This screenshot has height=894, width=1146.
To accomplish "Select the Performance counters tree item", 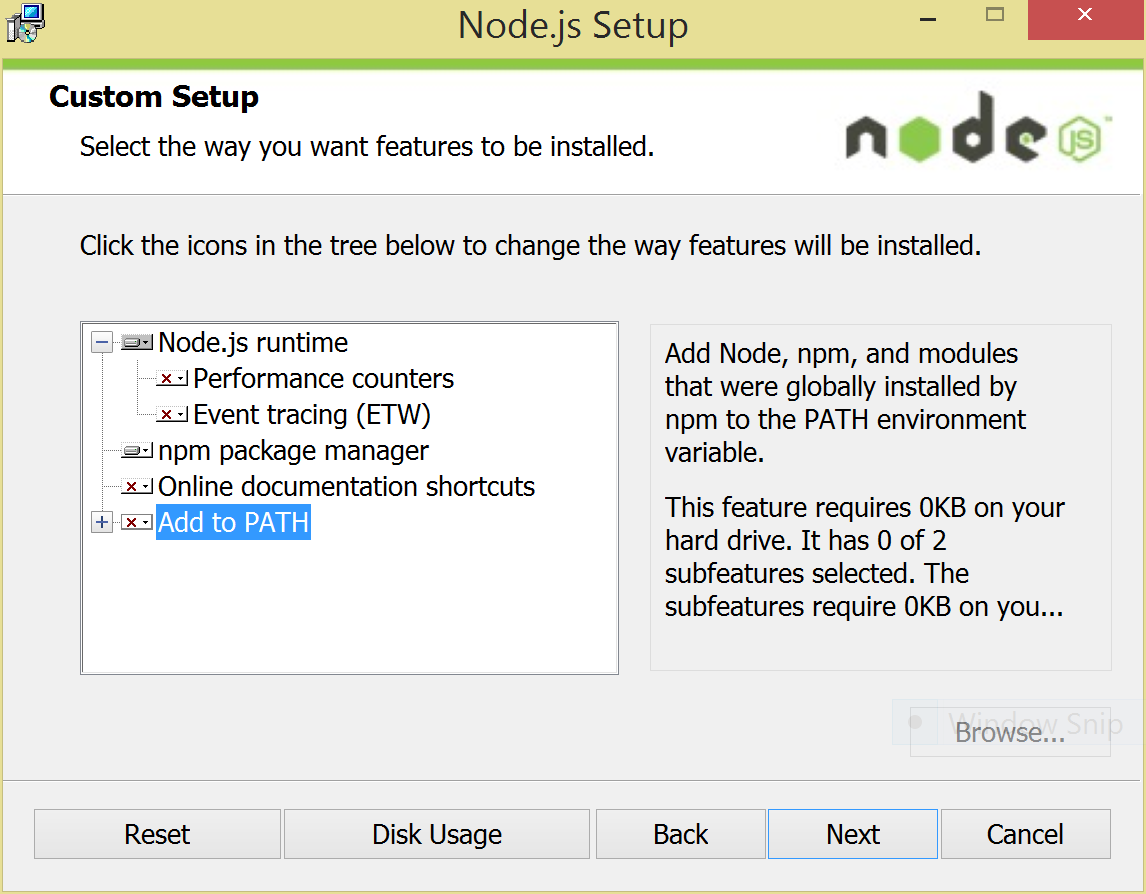I will click(x=323, y=379).
